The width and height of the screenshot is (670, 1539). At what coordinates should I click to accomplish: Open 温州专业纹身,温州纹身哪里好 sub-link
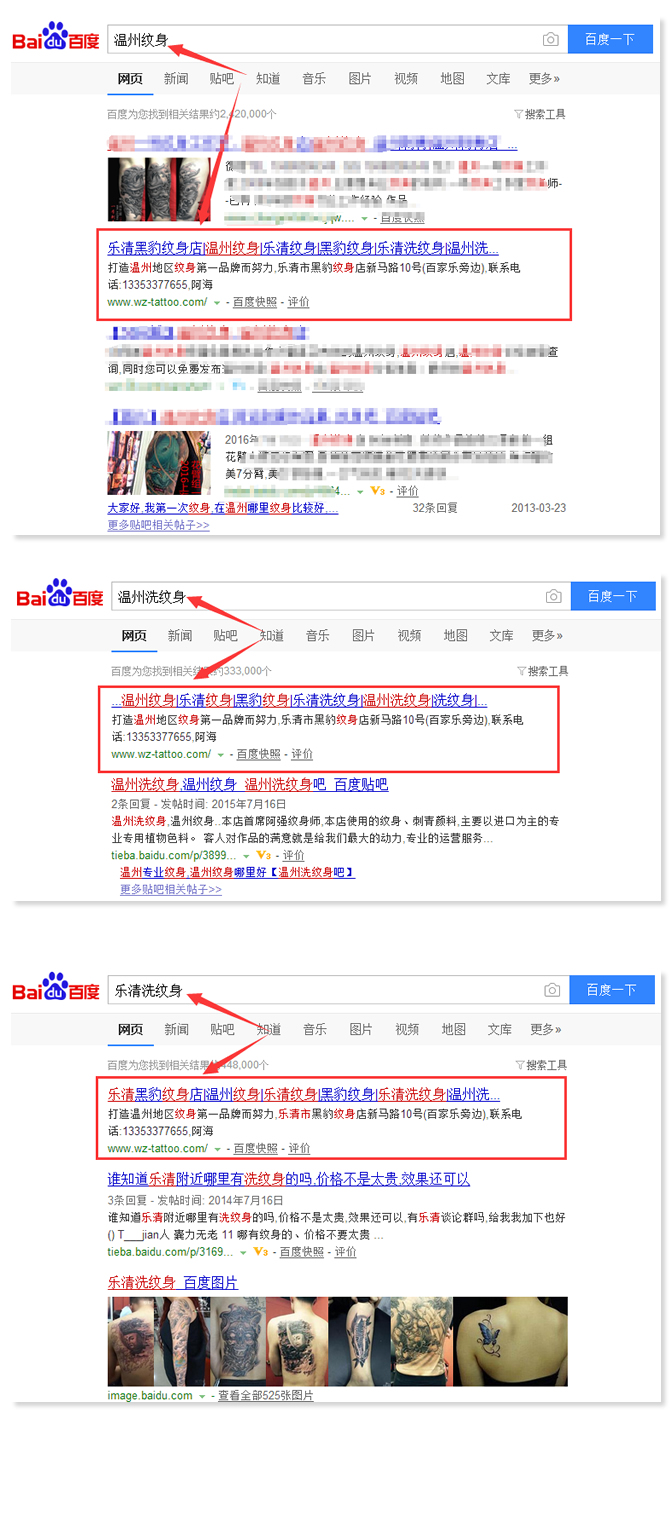[237, 873]
